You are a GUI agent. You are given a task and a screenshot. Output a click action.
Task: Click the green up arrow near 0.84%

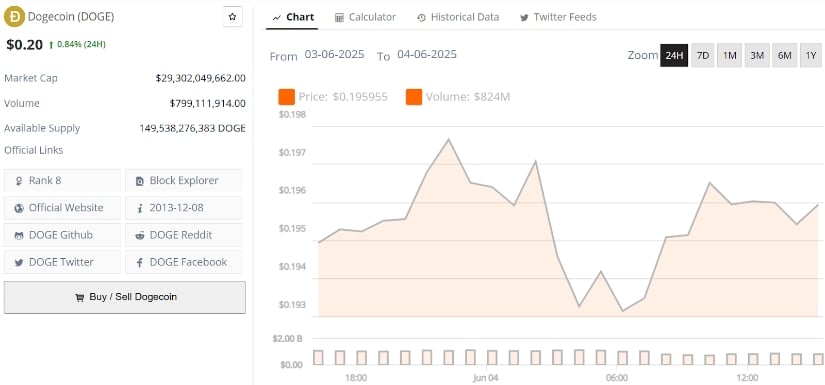(x=51, y=45)
